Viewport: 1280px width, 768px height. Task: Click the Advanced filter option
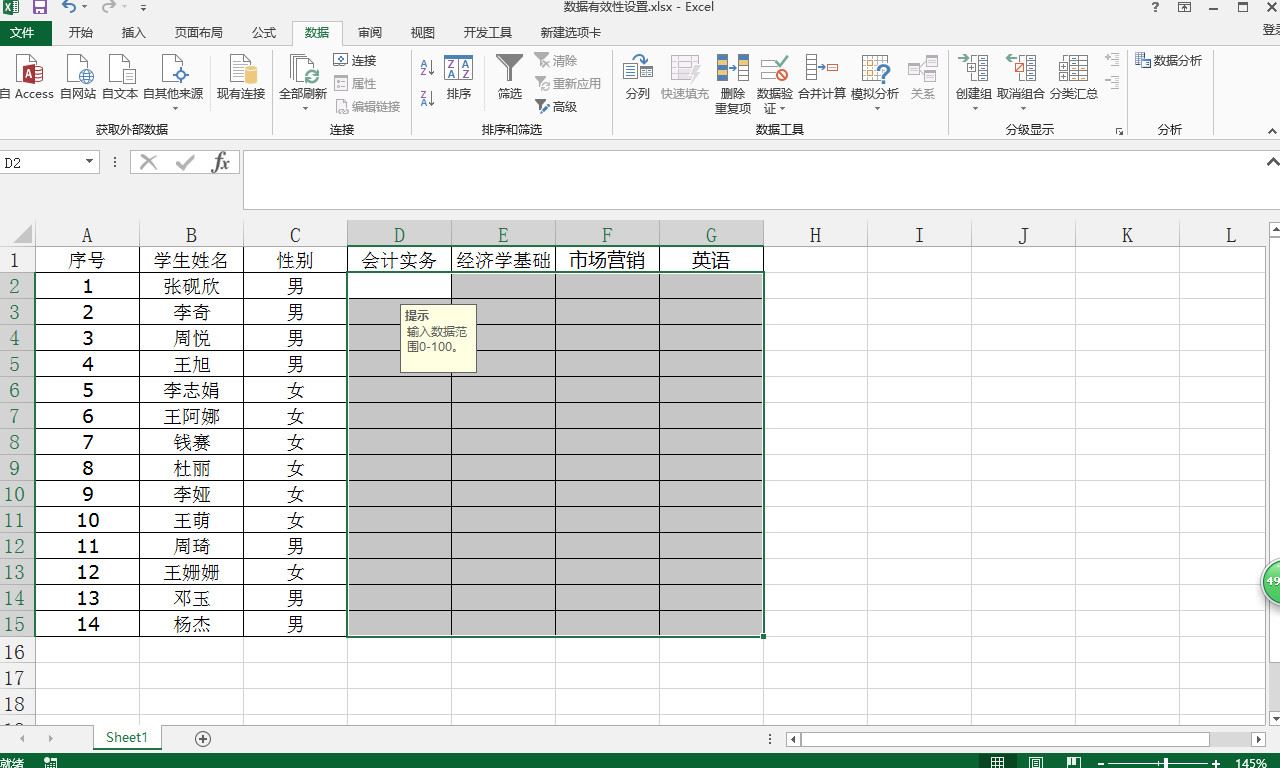coord(556,106)
